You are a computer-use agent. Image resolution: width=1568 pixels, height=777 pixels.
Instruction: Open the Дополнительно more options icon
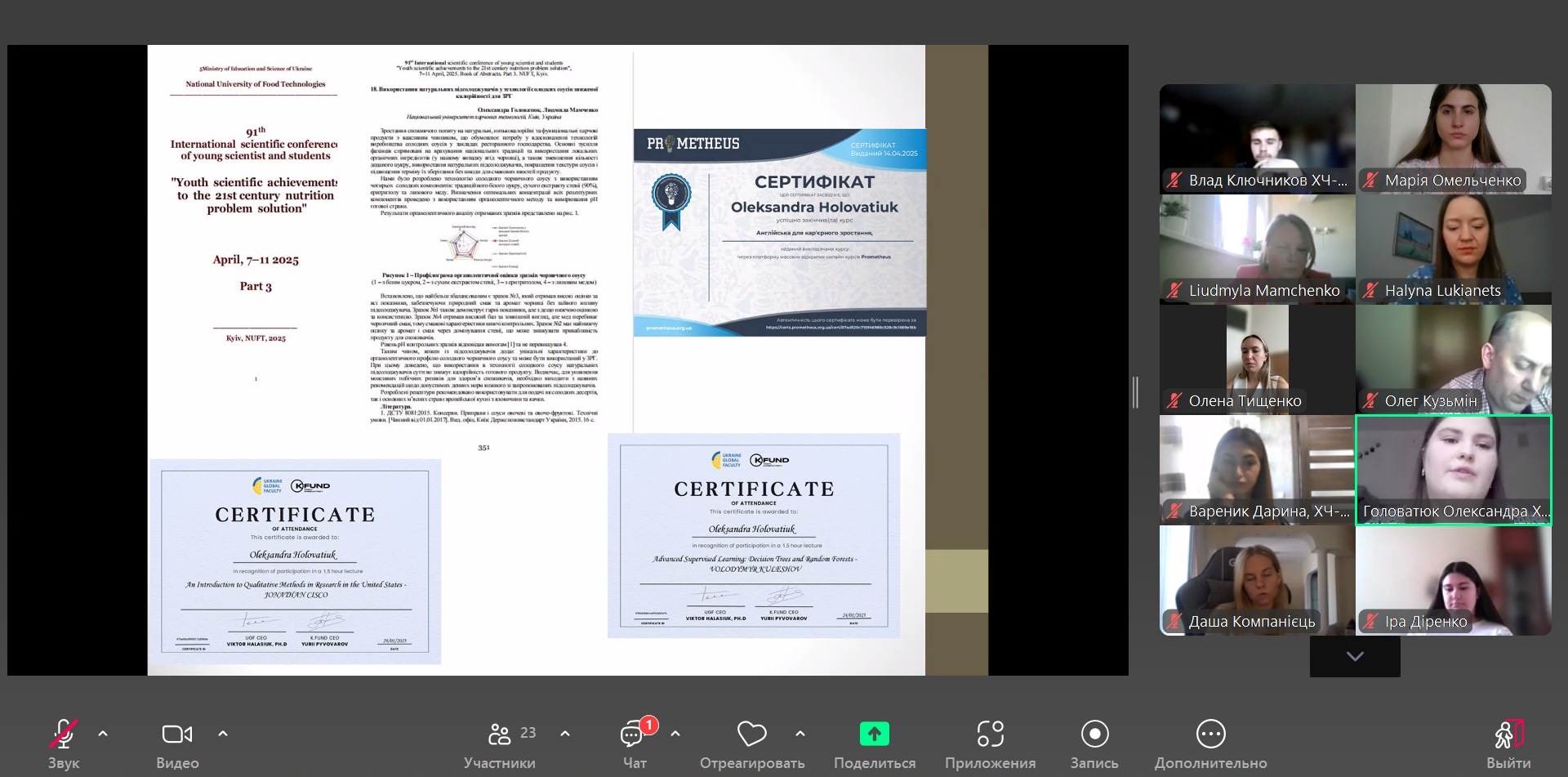point(1210,735)
